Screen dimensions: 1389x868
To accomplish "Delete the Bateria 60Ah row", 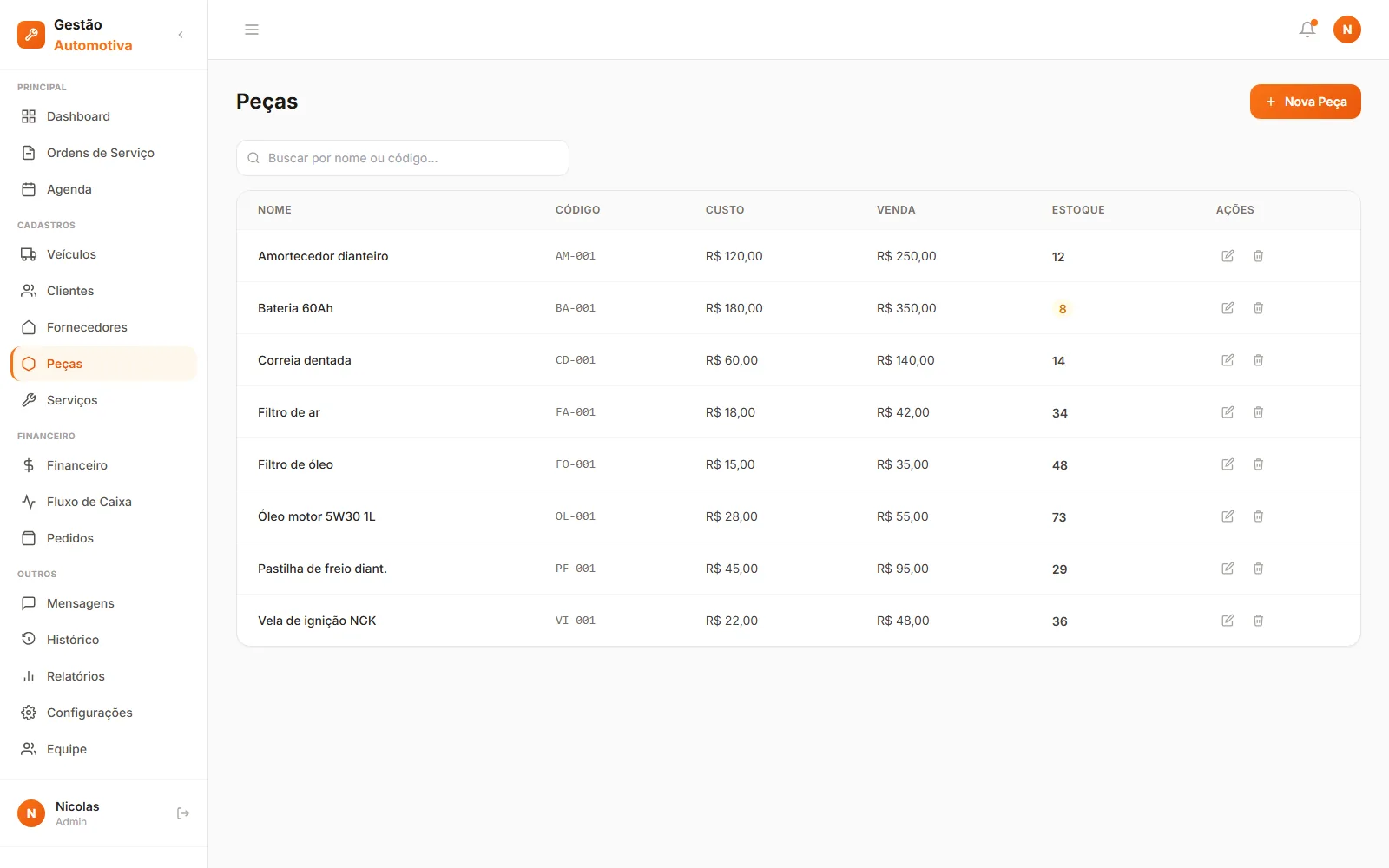I will coord(1258,308).
